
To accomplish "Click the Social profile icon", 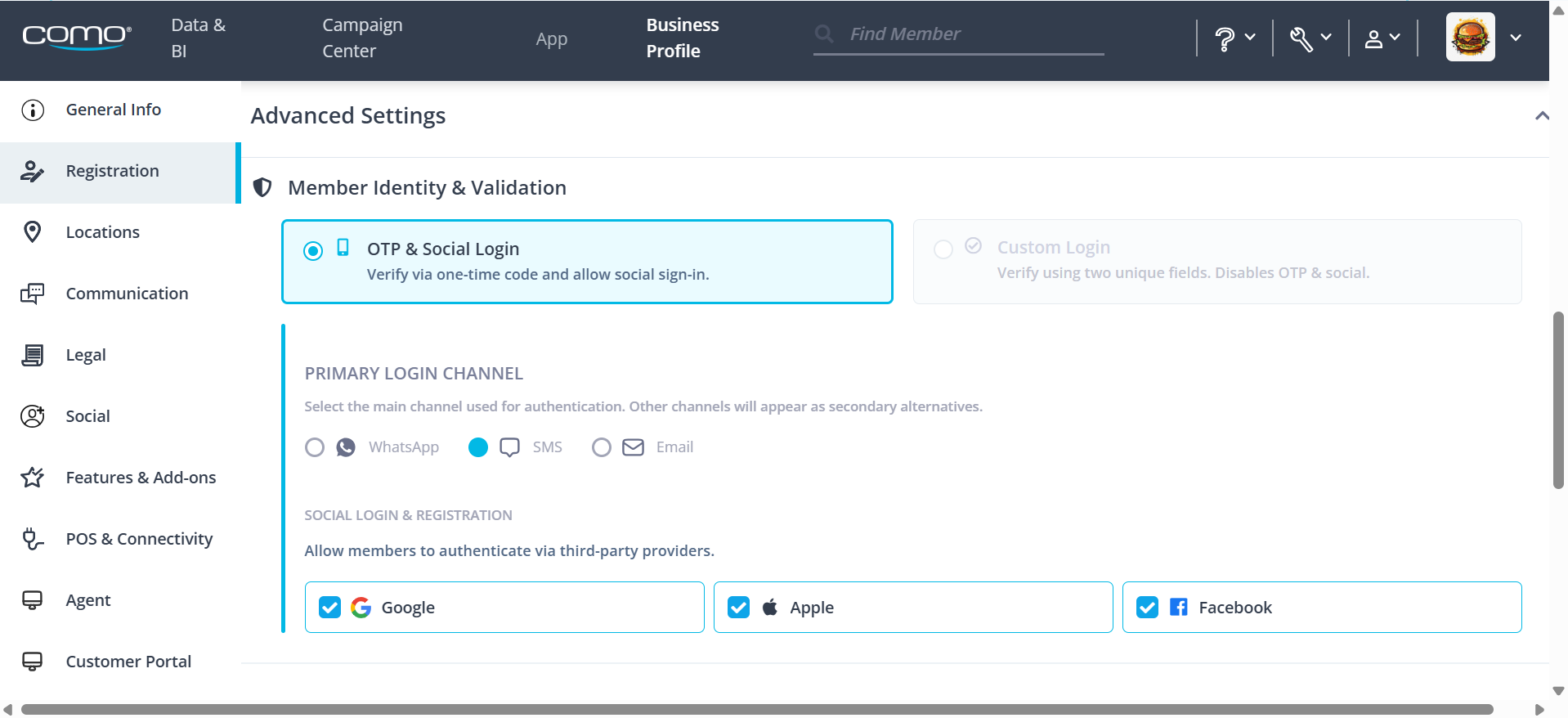I will (x=33, y=416).
